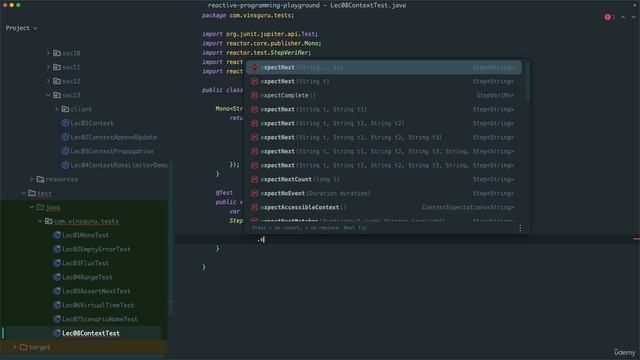Select expectNext(String t) completion suggestion
The image size is (640, 360).
pos(384,81)
